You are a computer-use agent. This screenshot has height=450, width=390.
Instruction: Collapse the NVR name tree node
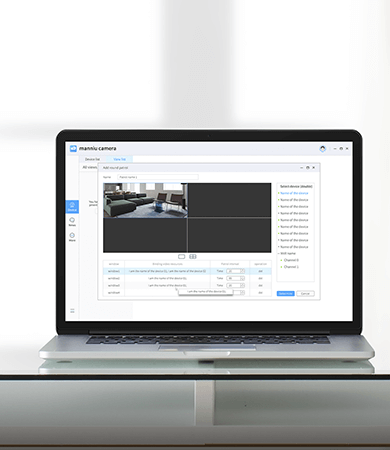pyautogui.click(x=287, y=253)
